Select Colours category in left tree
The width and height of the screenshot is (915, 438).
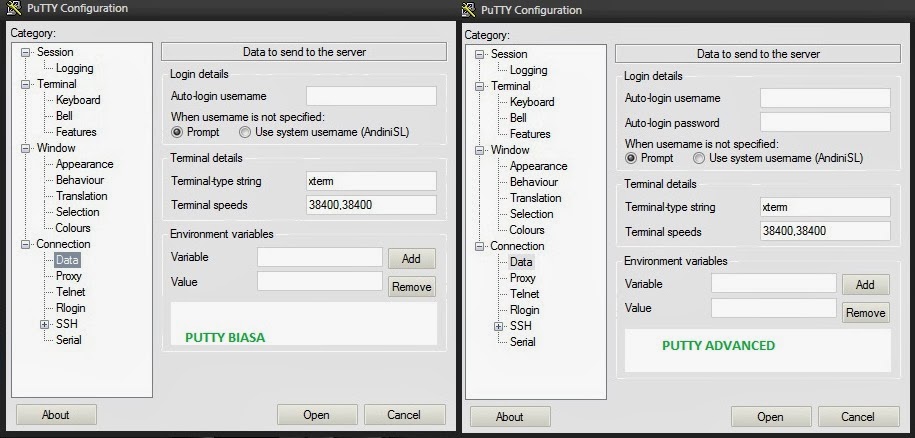click(x=73, y=228)
